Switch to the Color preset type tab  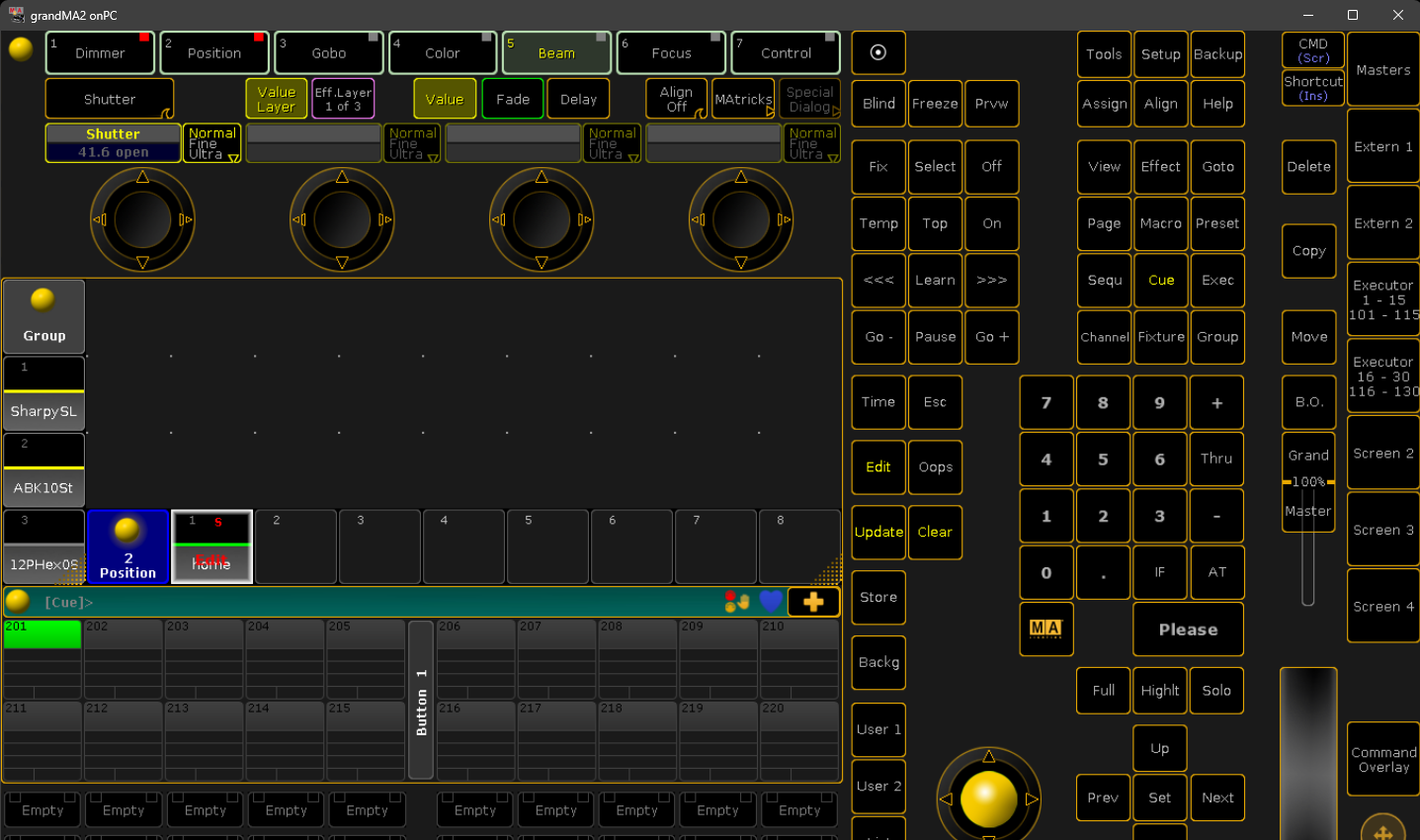pyautogui.click(x=443, y=52)
